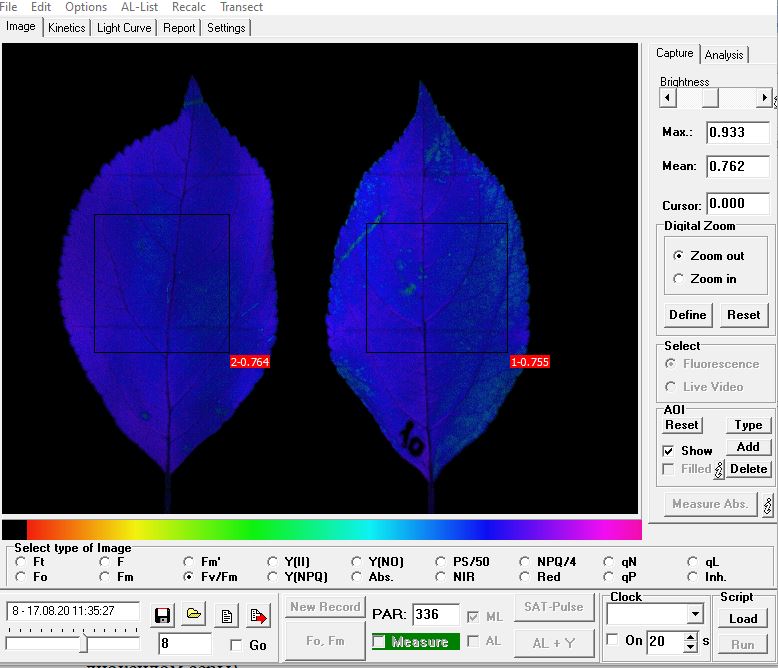Click the Brightness slider right arrow

764,98
